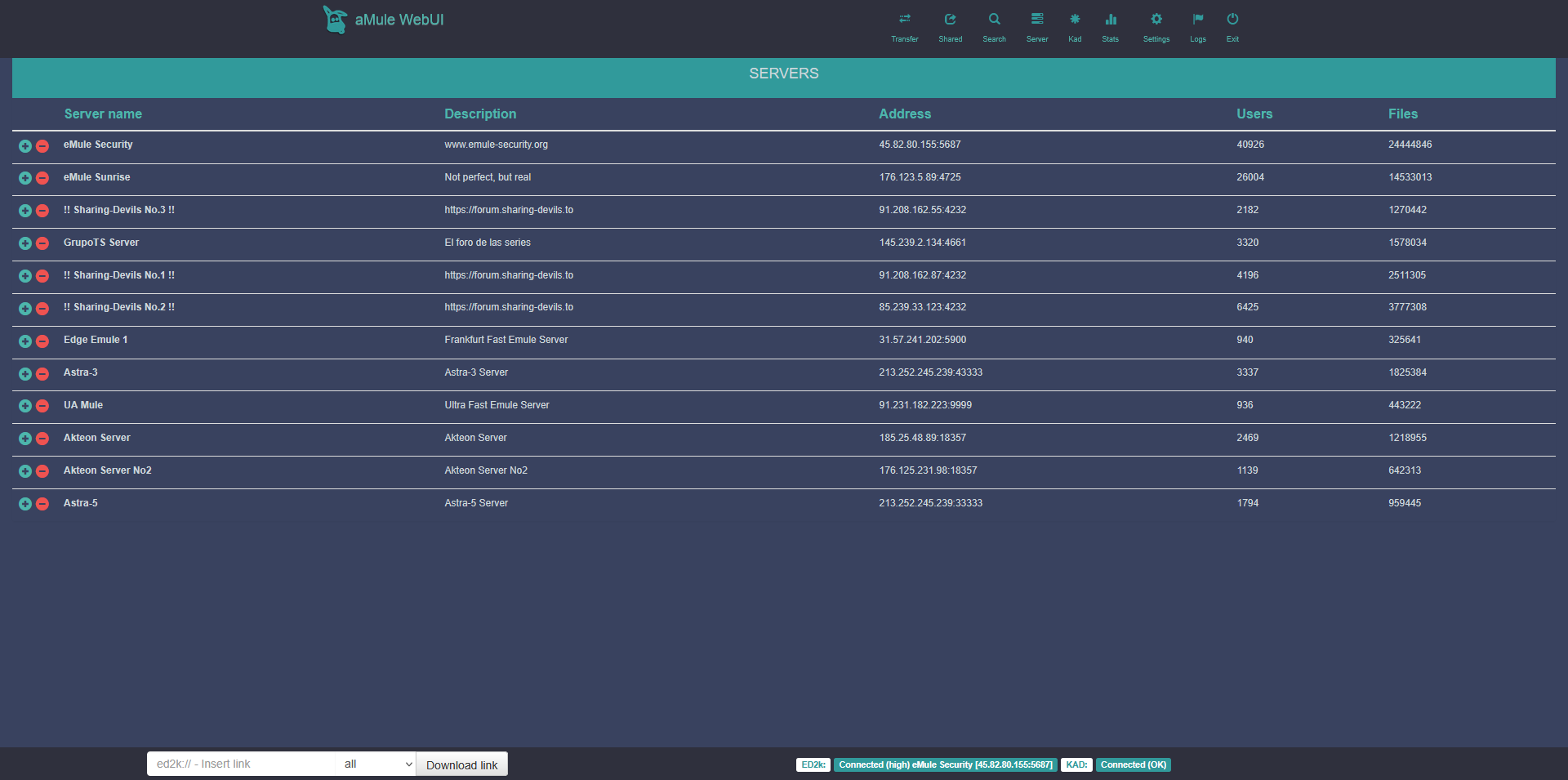
Task: Remove Sharing-Devils No.2 minus icon
Action: (x=42, y=309)
